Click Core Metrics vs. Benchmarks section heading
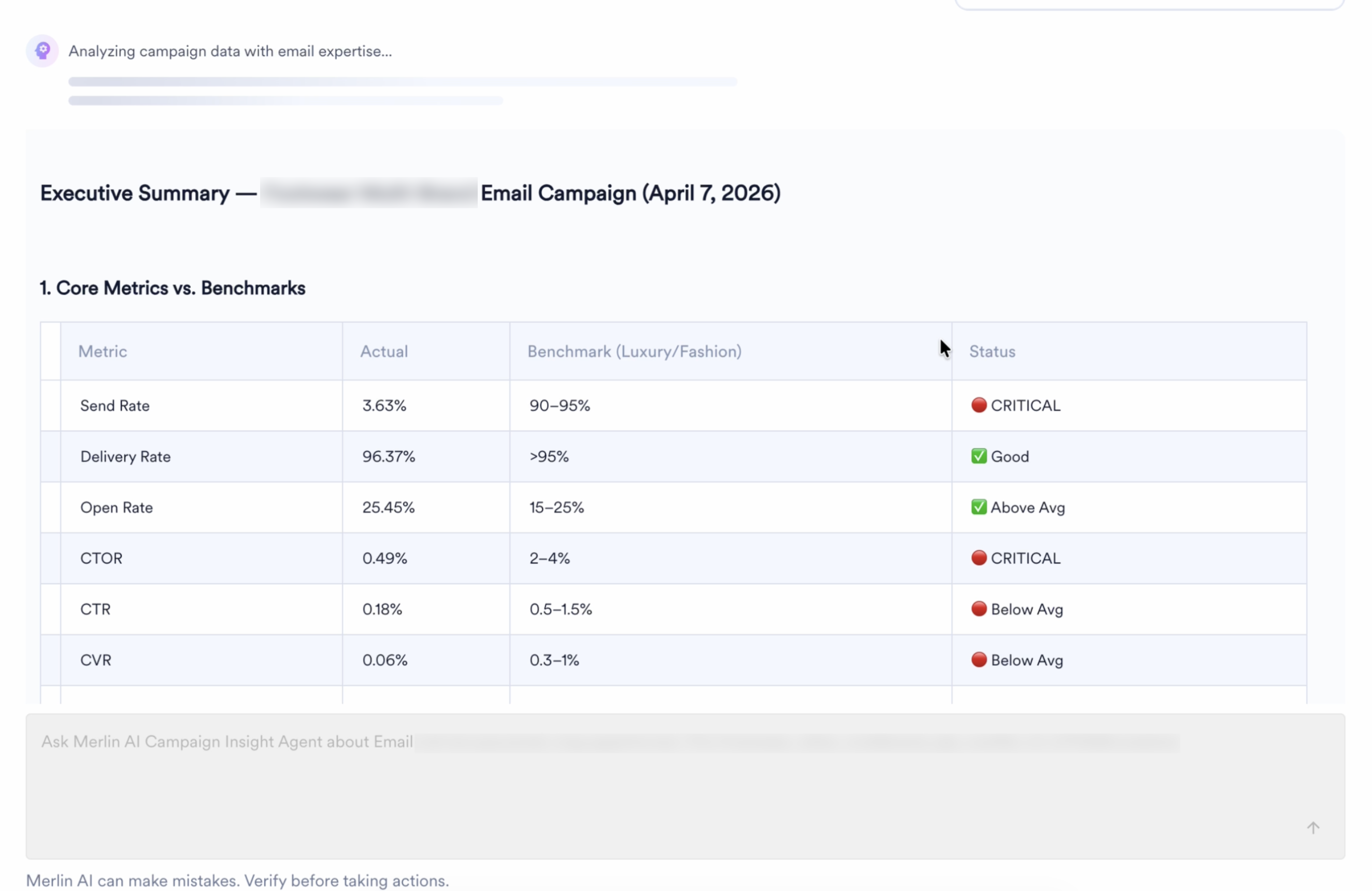 (173, 288)
